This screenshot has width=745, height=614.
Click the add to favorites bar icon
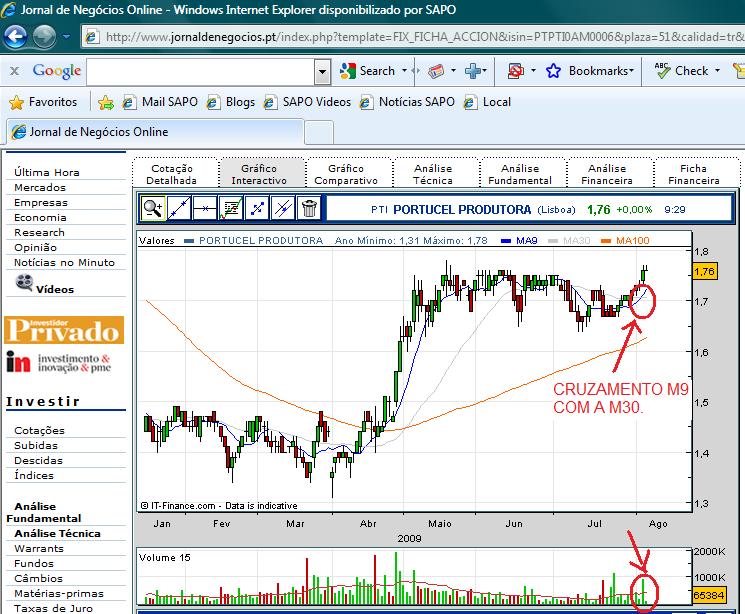click(105, 102)
